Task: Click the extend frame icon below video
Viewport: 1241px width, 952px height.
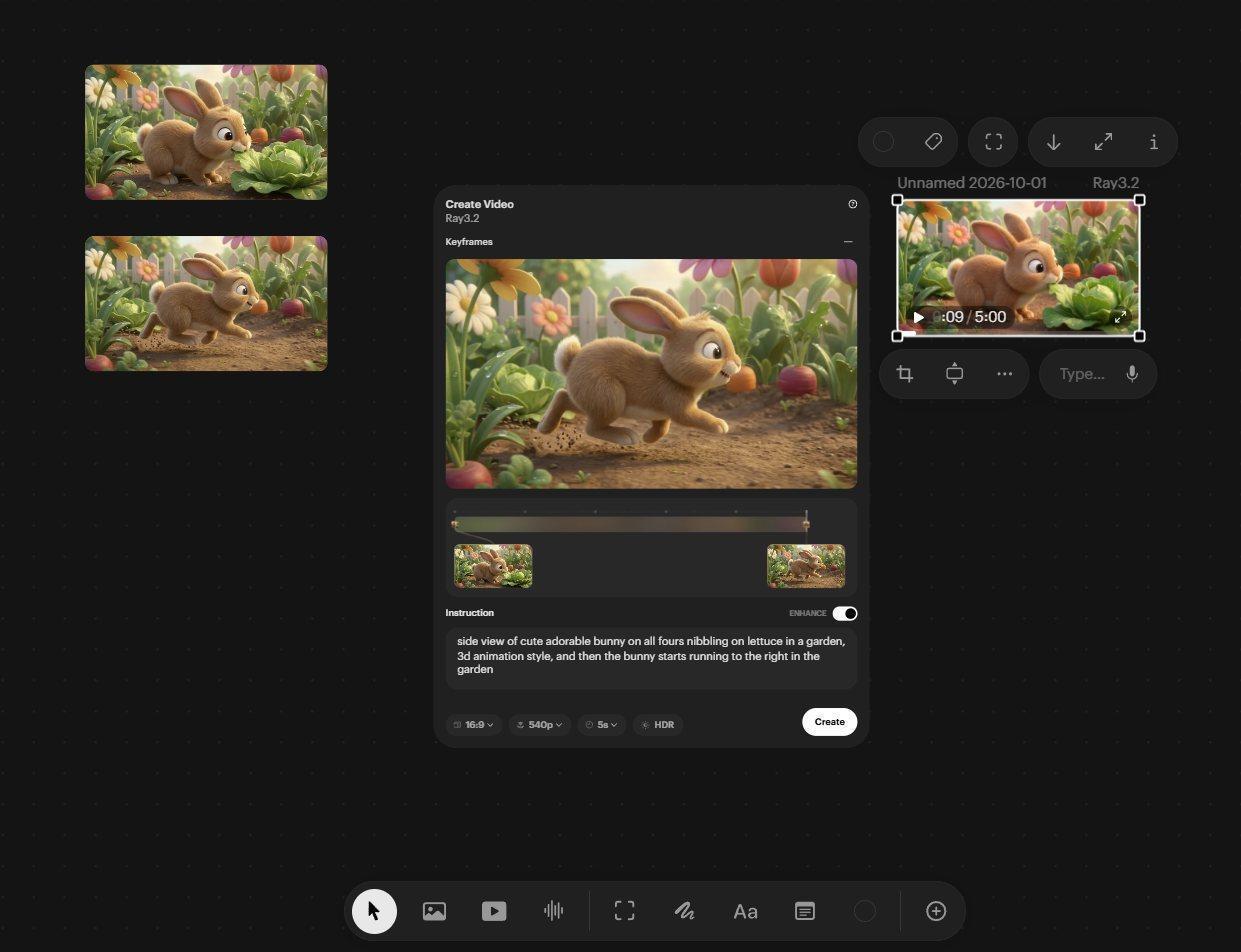Action: click(x=955, y=374)
